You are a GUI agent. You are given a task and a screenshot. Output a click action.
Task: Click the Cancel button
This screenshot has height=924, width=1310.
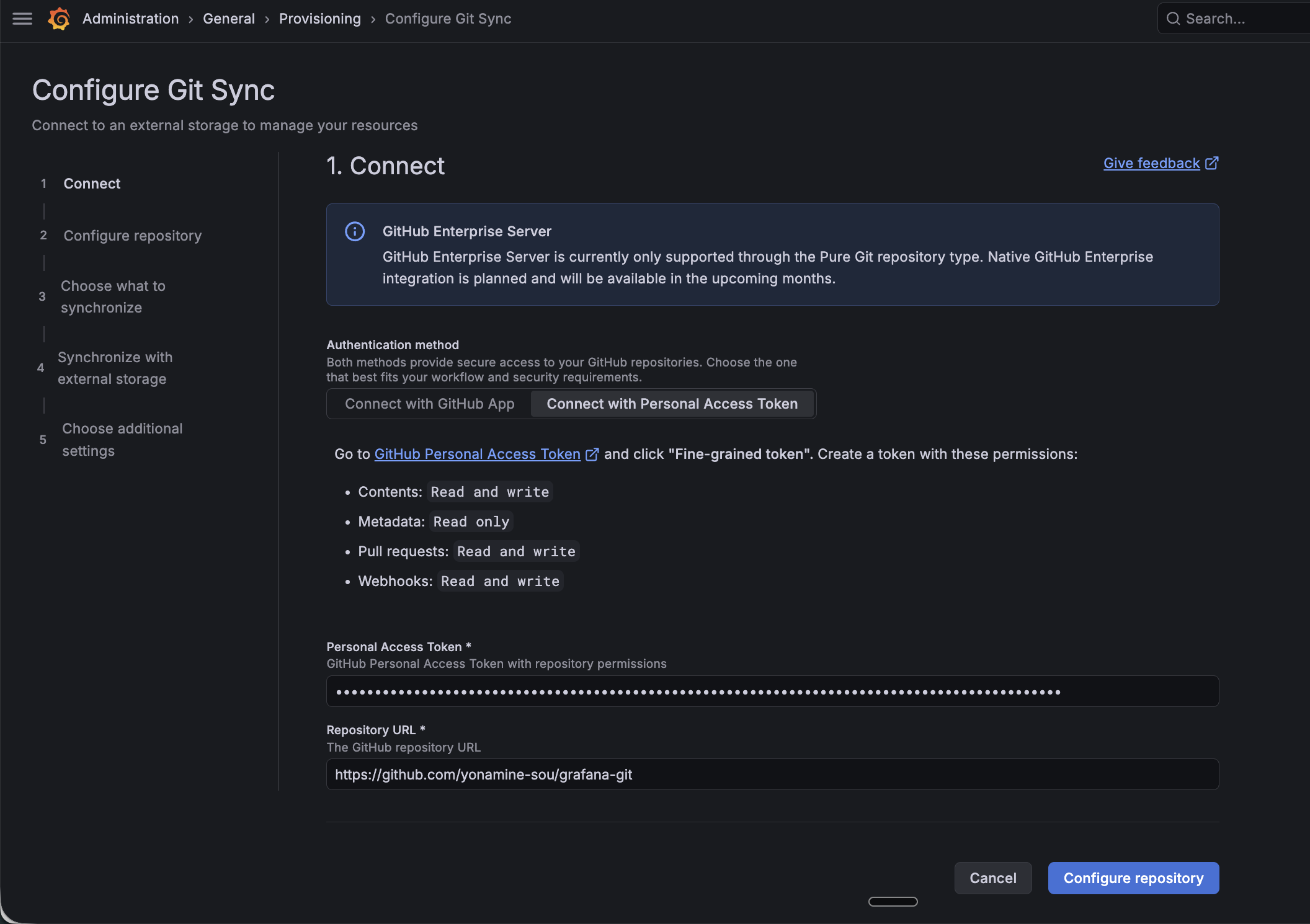click(x=992, y=878)
